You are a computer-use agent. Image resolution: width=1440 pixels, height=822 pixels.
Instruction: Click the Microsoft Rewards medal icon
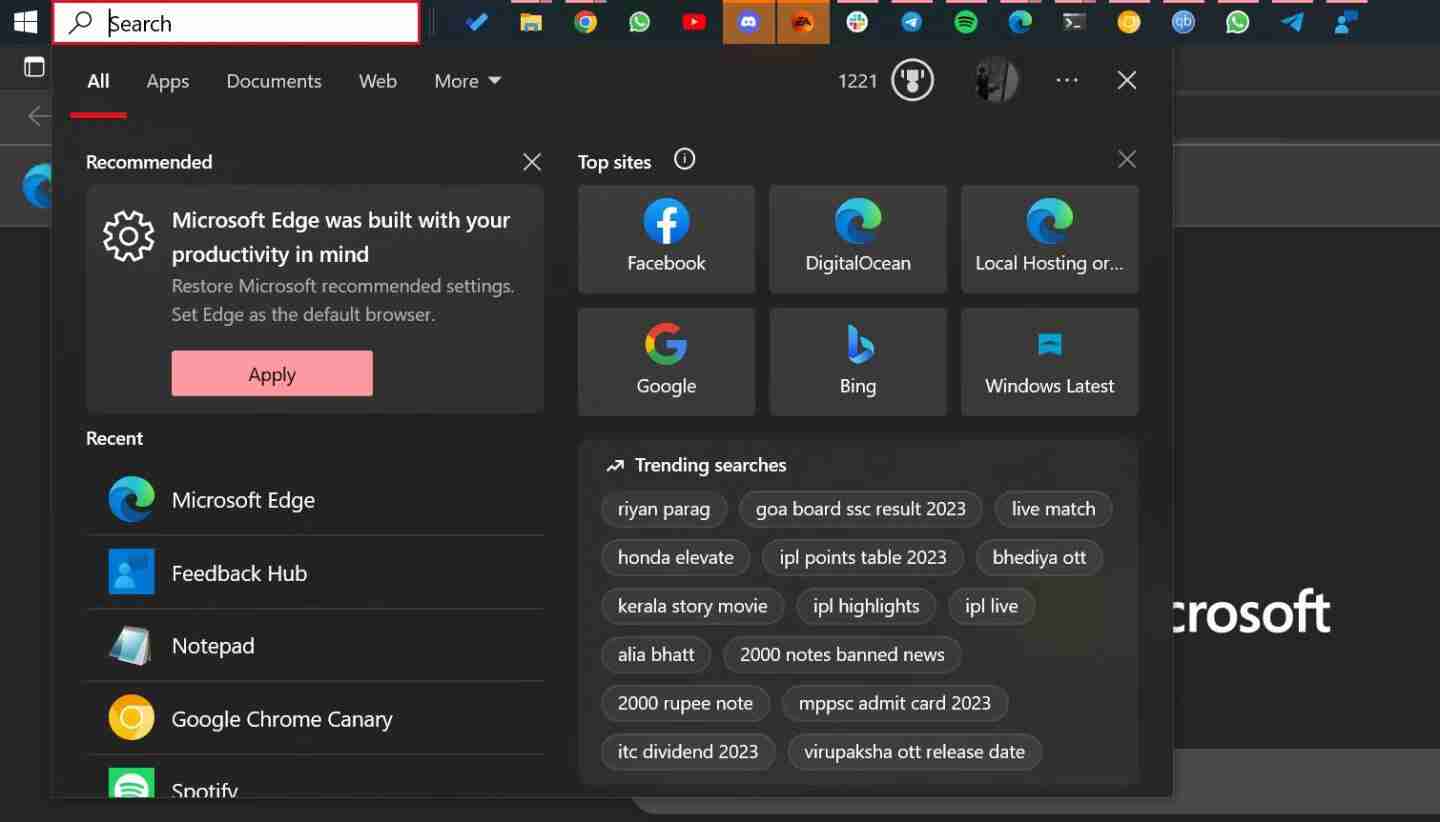[x=911, y=80]
